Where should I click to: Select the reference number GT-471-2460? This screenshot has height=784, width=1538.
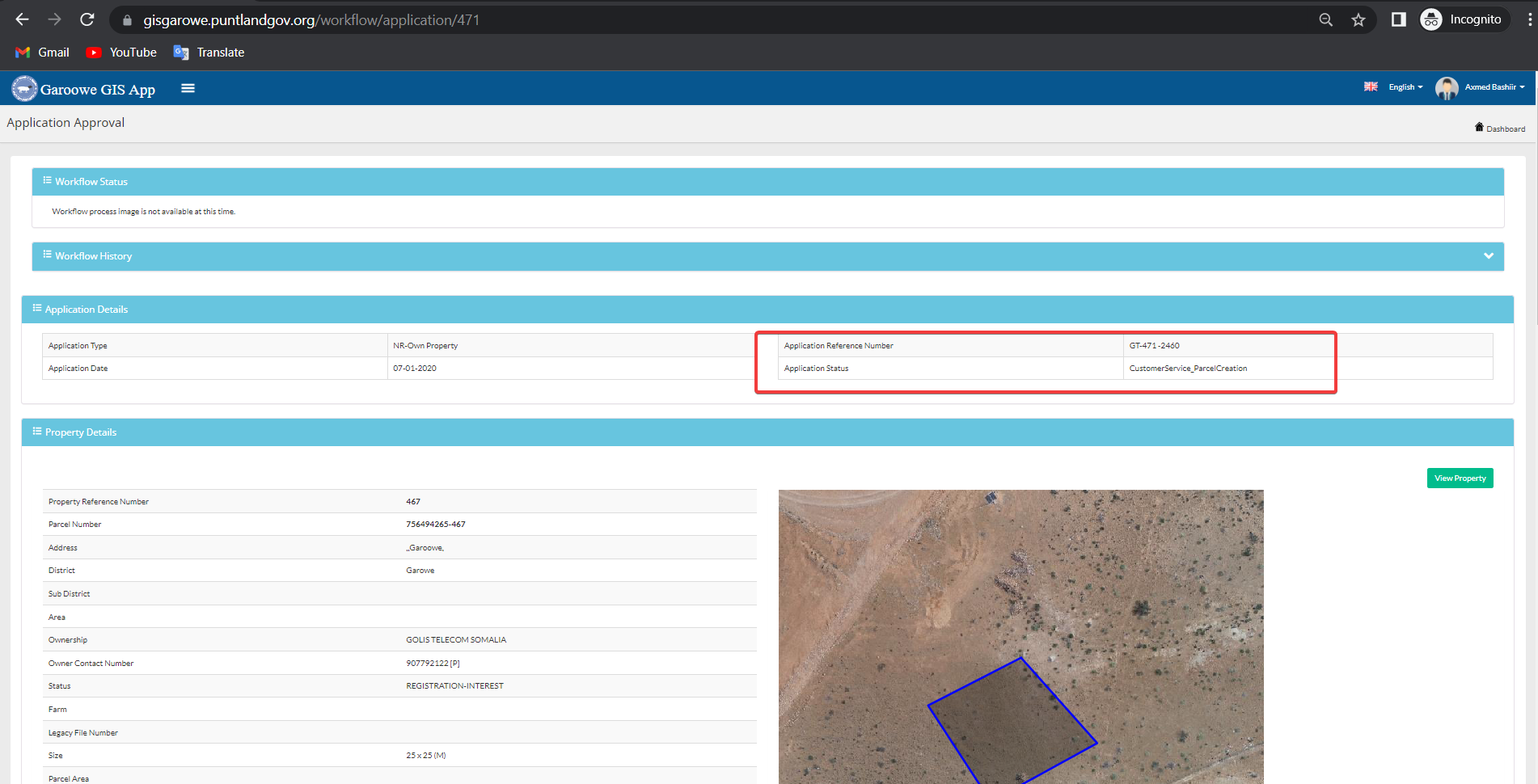tap(1154, 346)
